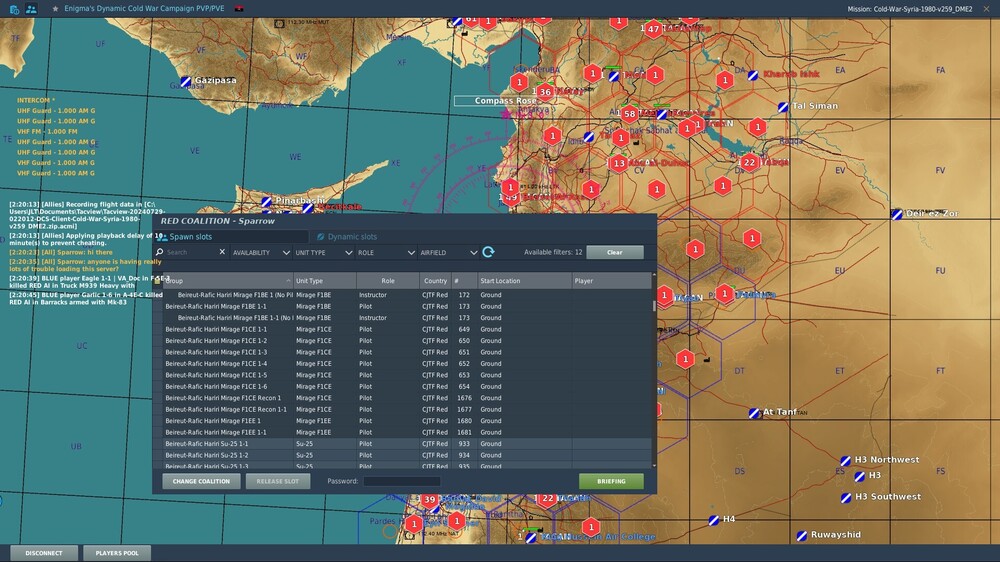Viewport: 1000px width, 562px height.
Task: Click the Ruwayshid airfield marker
Action: [x=801, y=535]
